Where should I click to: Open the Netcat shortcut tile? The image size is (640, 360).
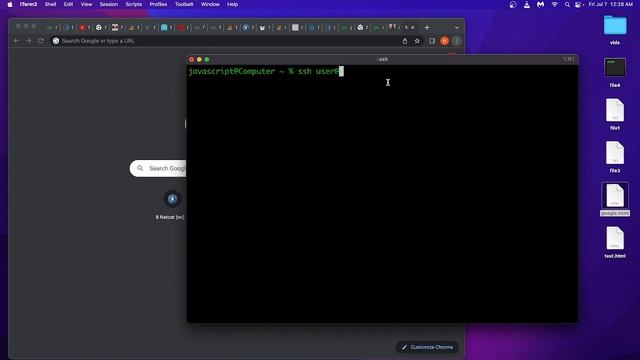click(171, 205)
